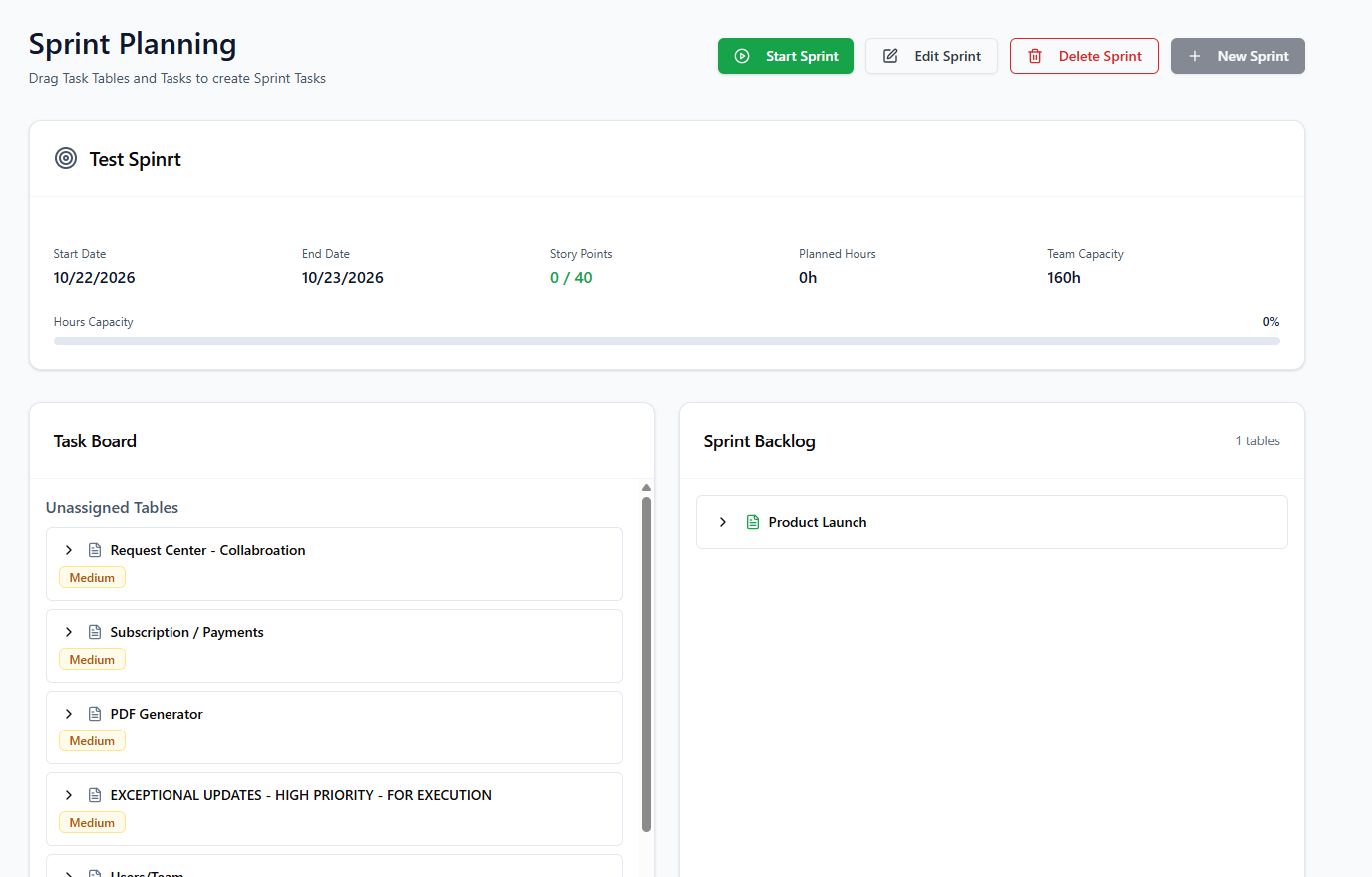Click the Test Spinrt sprint title
The height and width of the screenshot is (877, 1372).
tap(135, 159)
